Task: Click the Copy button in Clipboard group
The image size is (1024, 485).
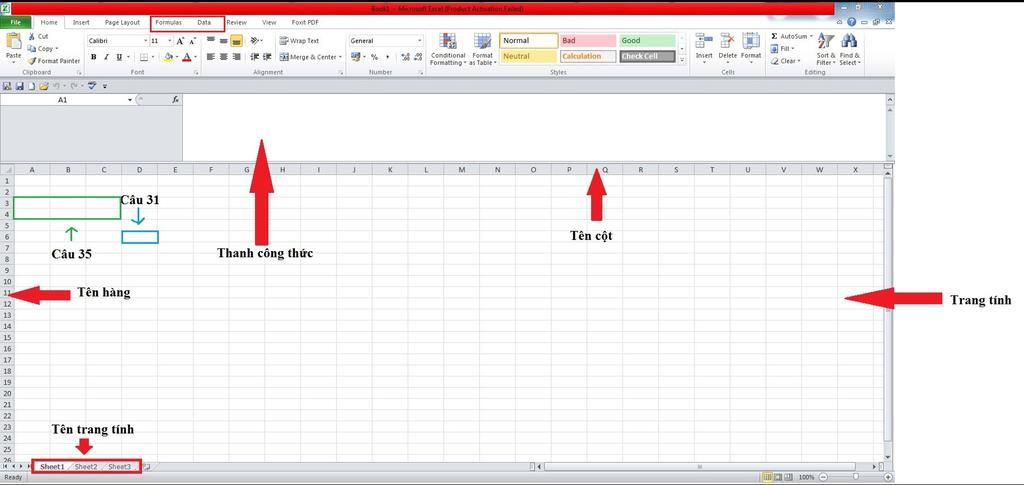Action: (42, 48)
